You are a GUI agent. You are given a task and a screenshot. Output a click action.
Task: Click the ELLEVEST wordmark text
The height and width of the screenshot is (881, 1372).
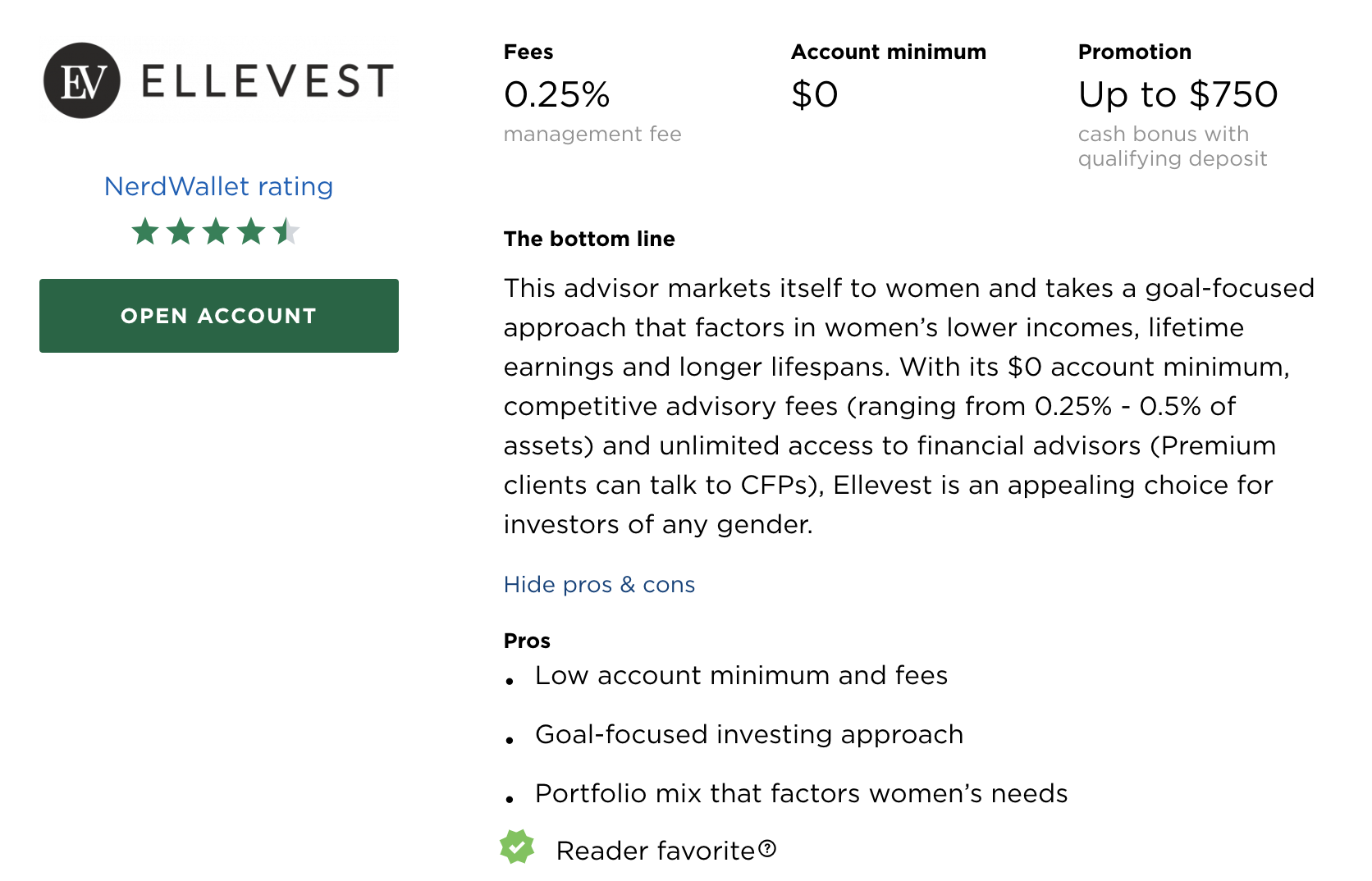click(x=268, y=81)
